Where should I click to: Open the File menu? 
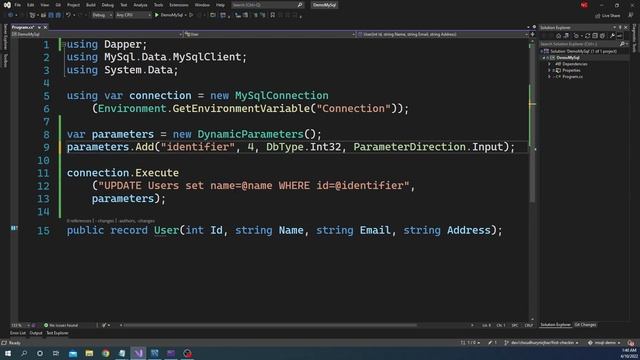[x=18, y=5]
